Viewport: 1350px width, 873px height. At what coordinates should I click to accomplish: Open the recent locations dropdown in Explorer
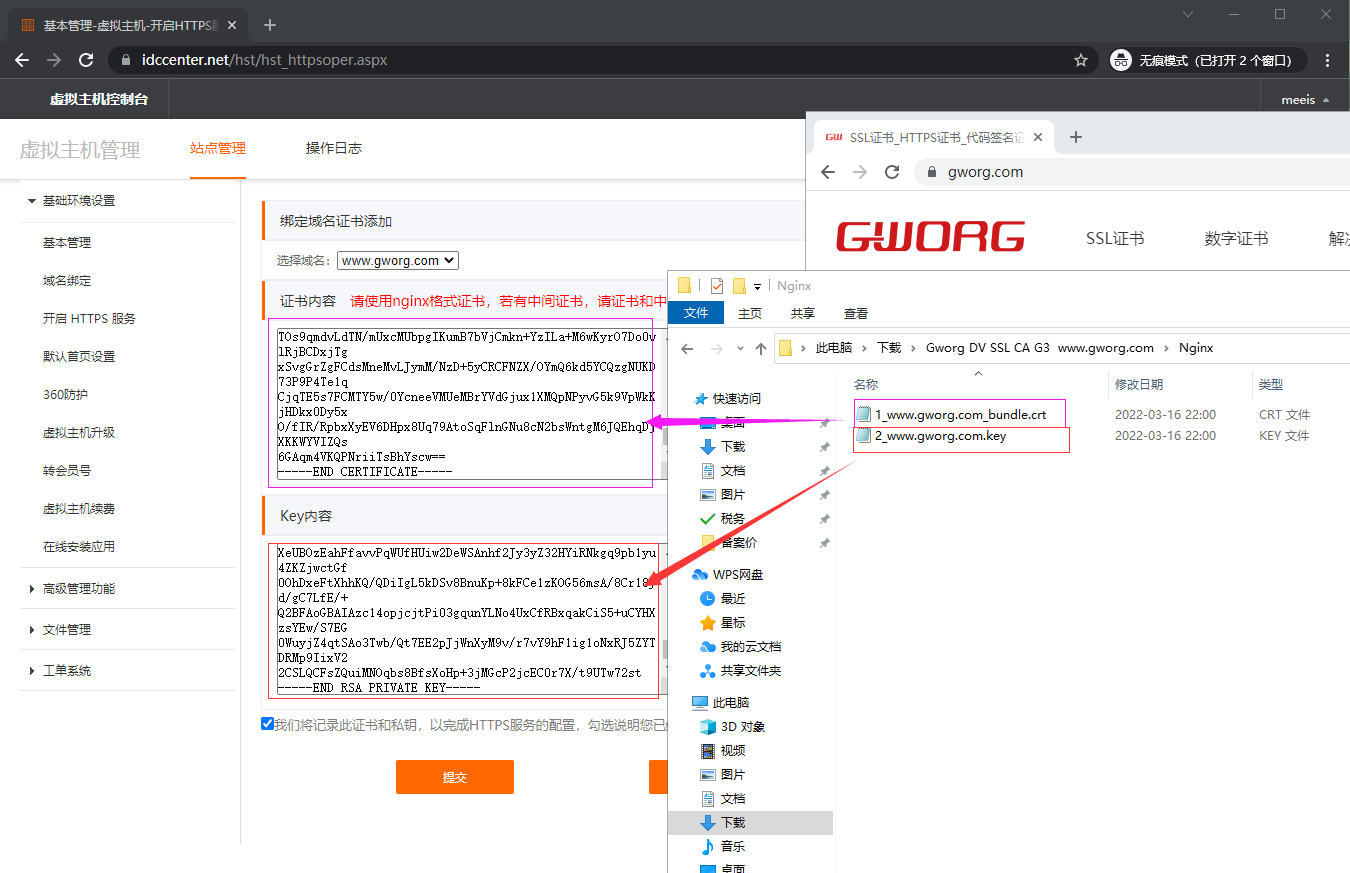(740, 348)
